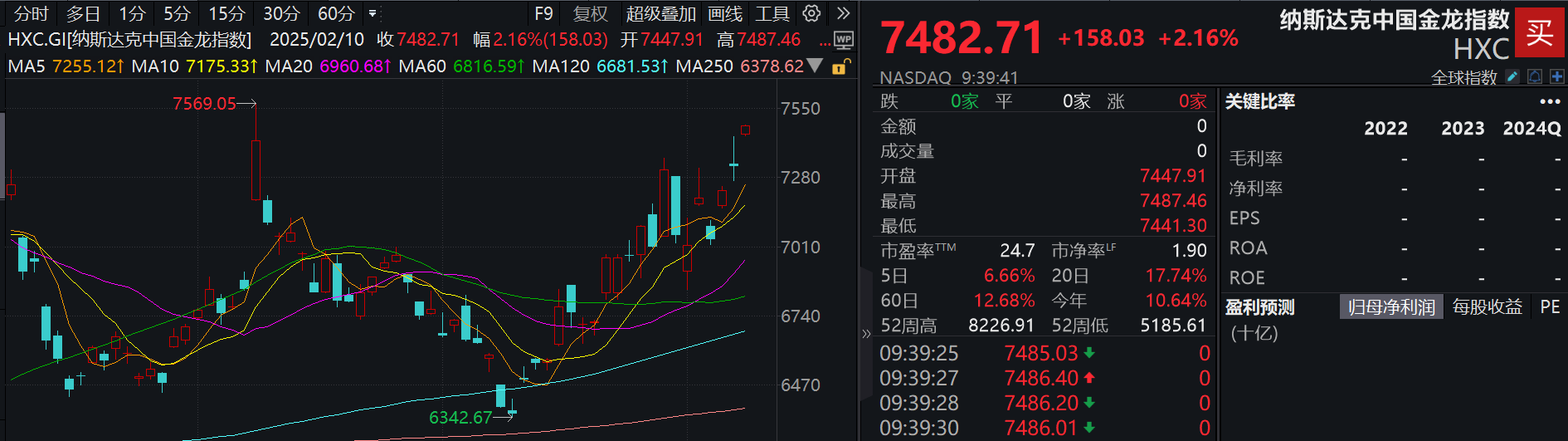Collapse side panel chevron beside chart
1568x441 pixels.
866,334
